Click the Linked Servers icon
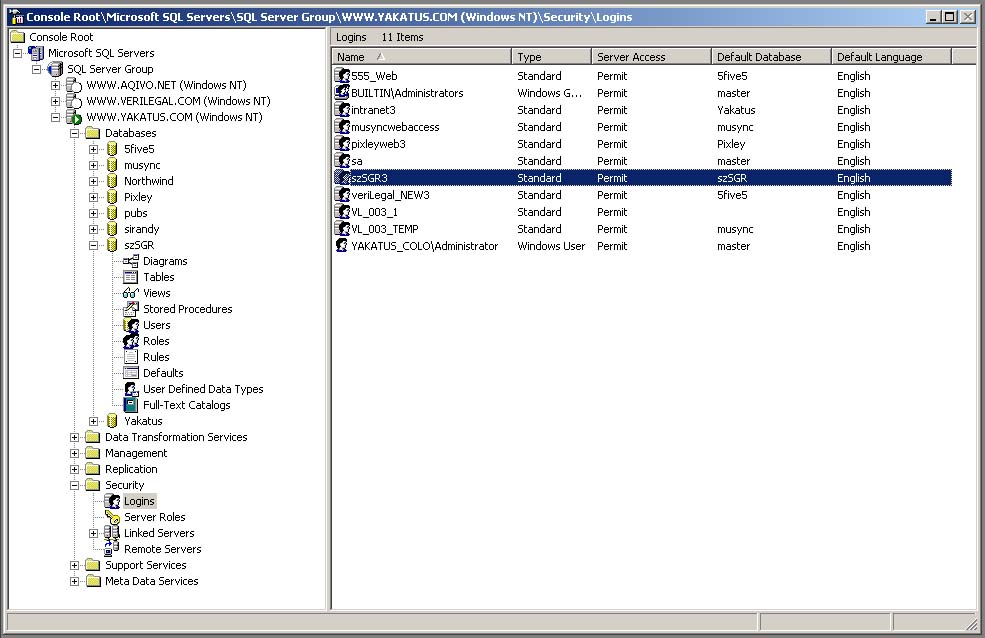This screenshot has height=638, width=985. tap(112, 533)
